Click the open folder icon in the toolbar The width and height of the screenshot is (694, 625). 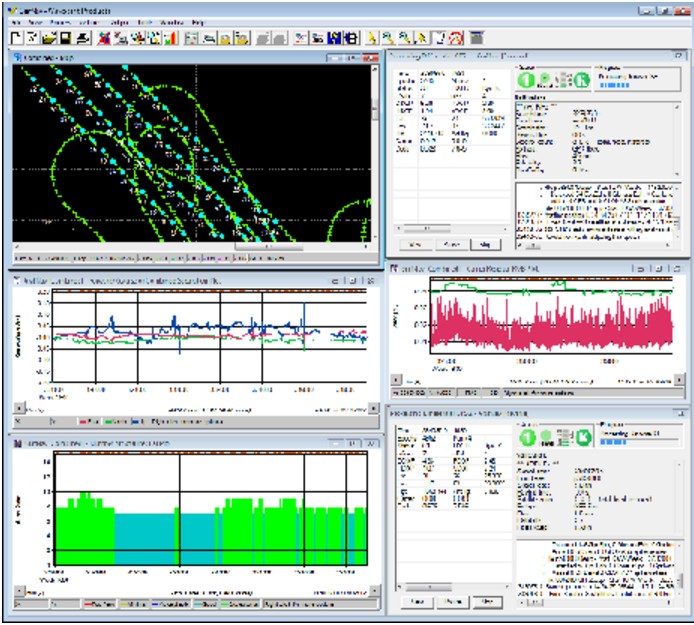click(46, 38)
